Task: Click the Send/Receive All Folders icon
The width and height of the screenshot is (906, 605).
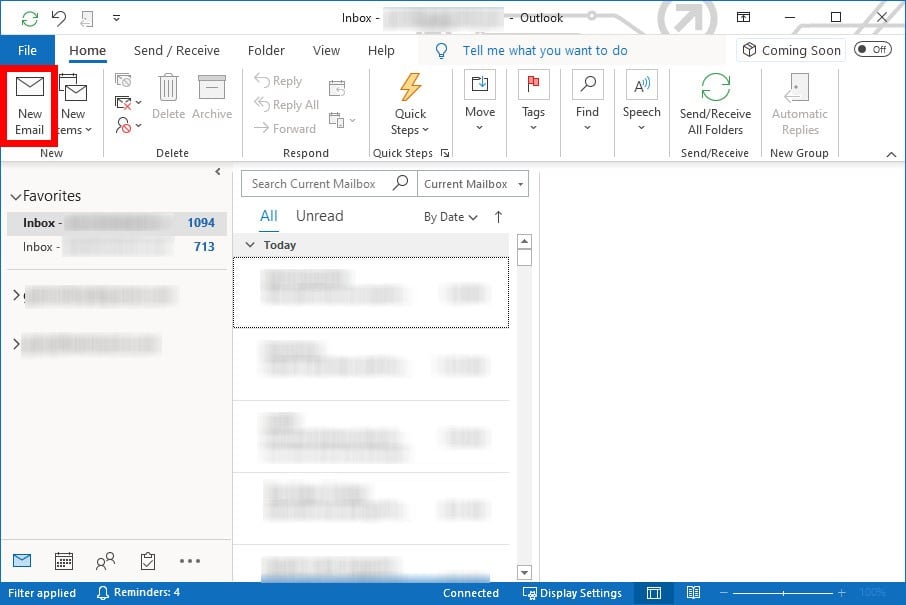Action: (715, 88)
